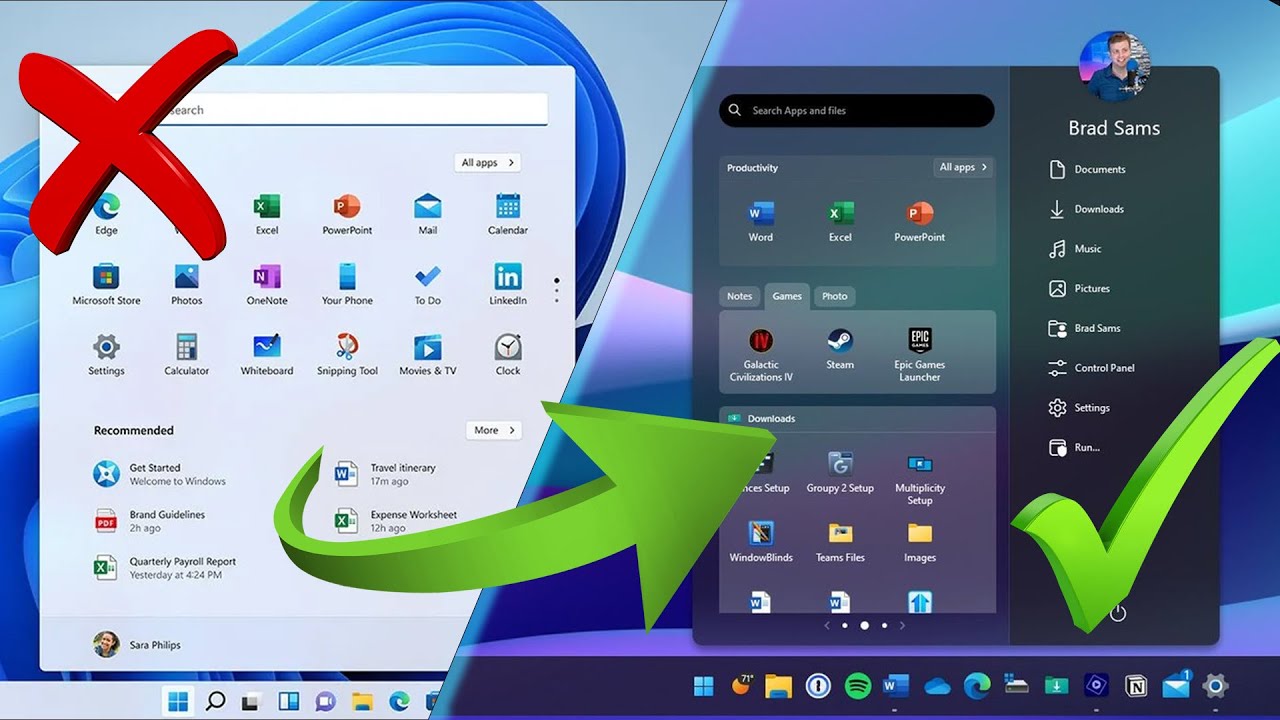Open Multiplicity Setup
The image size is (1280, 720).
pyautogui.click(x=920, y=479)
